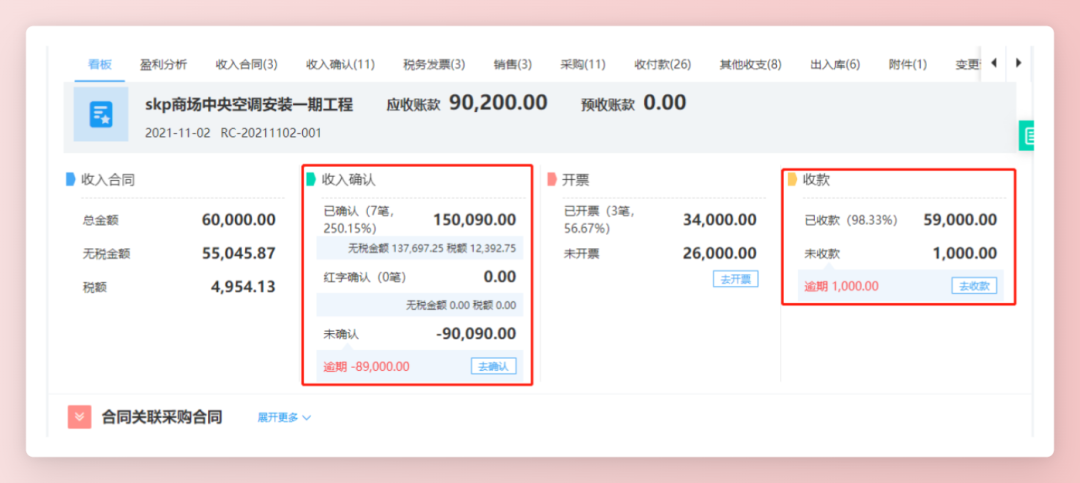Screen dimensions: 1080x483
Task: Click the contract document icon beside skp商场 title
Action: (x=101, y=114)
